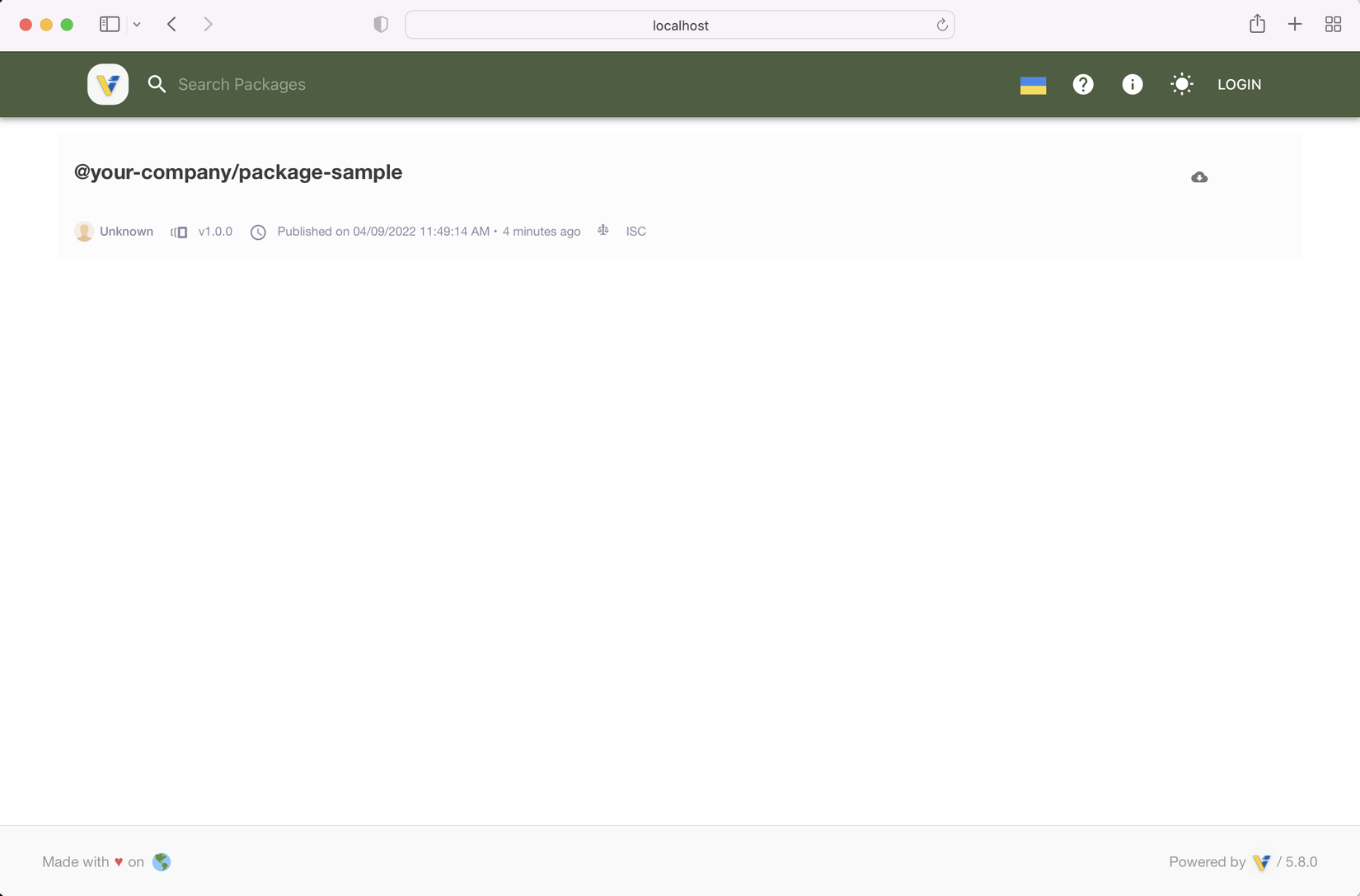Screen dimensions: 1360x896
Task: Toggle the Safari sidebar button
Action: pyautogui.click(x=110, y=25)
